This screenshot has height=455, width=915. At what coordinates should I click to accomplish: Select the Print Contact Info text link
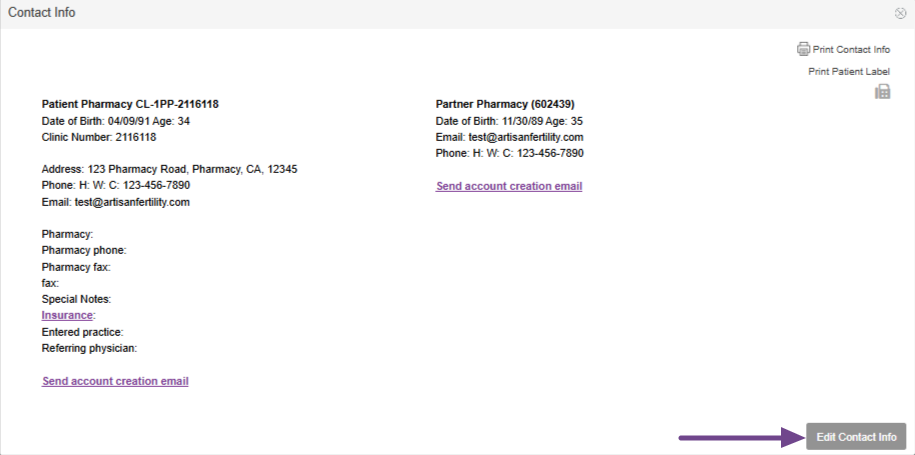point(851,50)
